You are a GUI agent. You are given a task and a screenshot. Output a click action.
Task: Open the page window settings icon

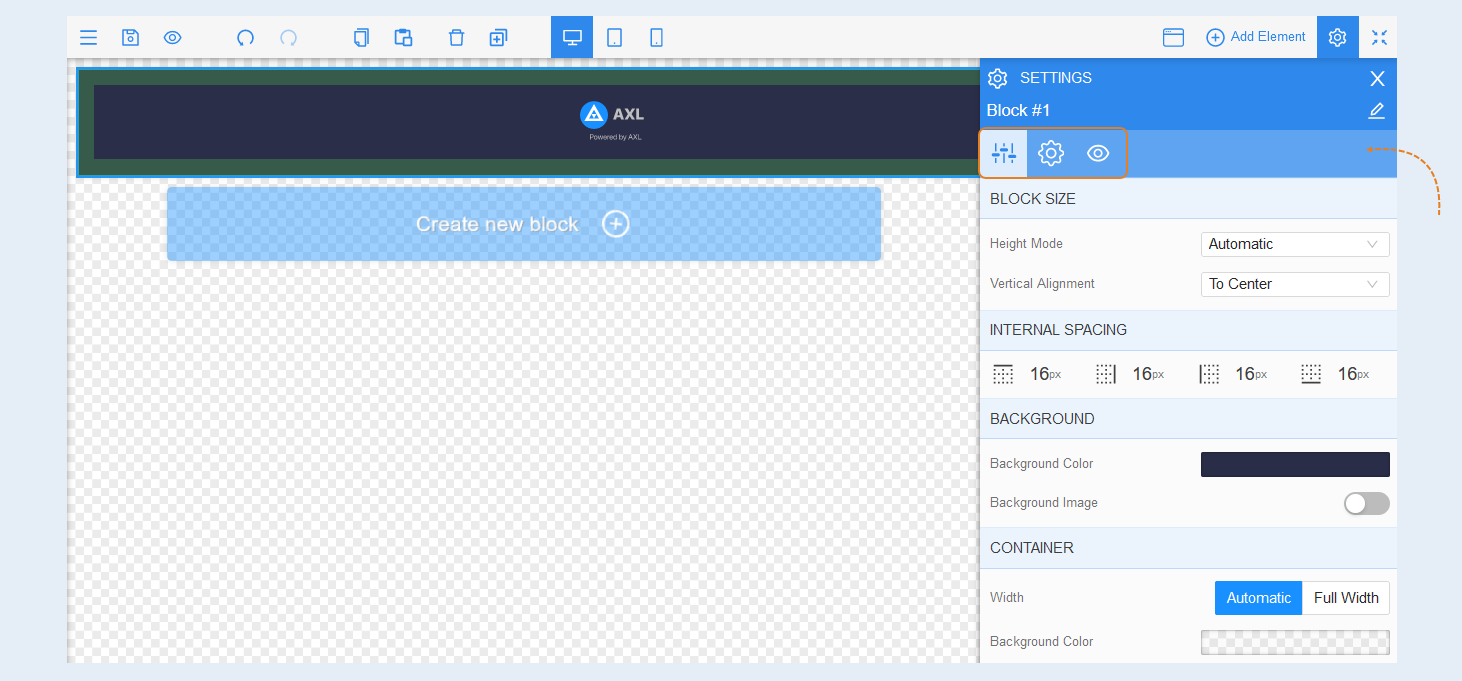point(1173,38)
